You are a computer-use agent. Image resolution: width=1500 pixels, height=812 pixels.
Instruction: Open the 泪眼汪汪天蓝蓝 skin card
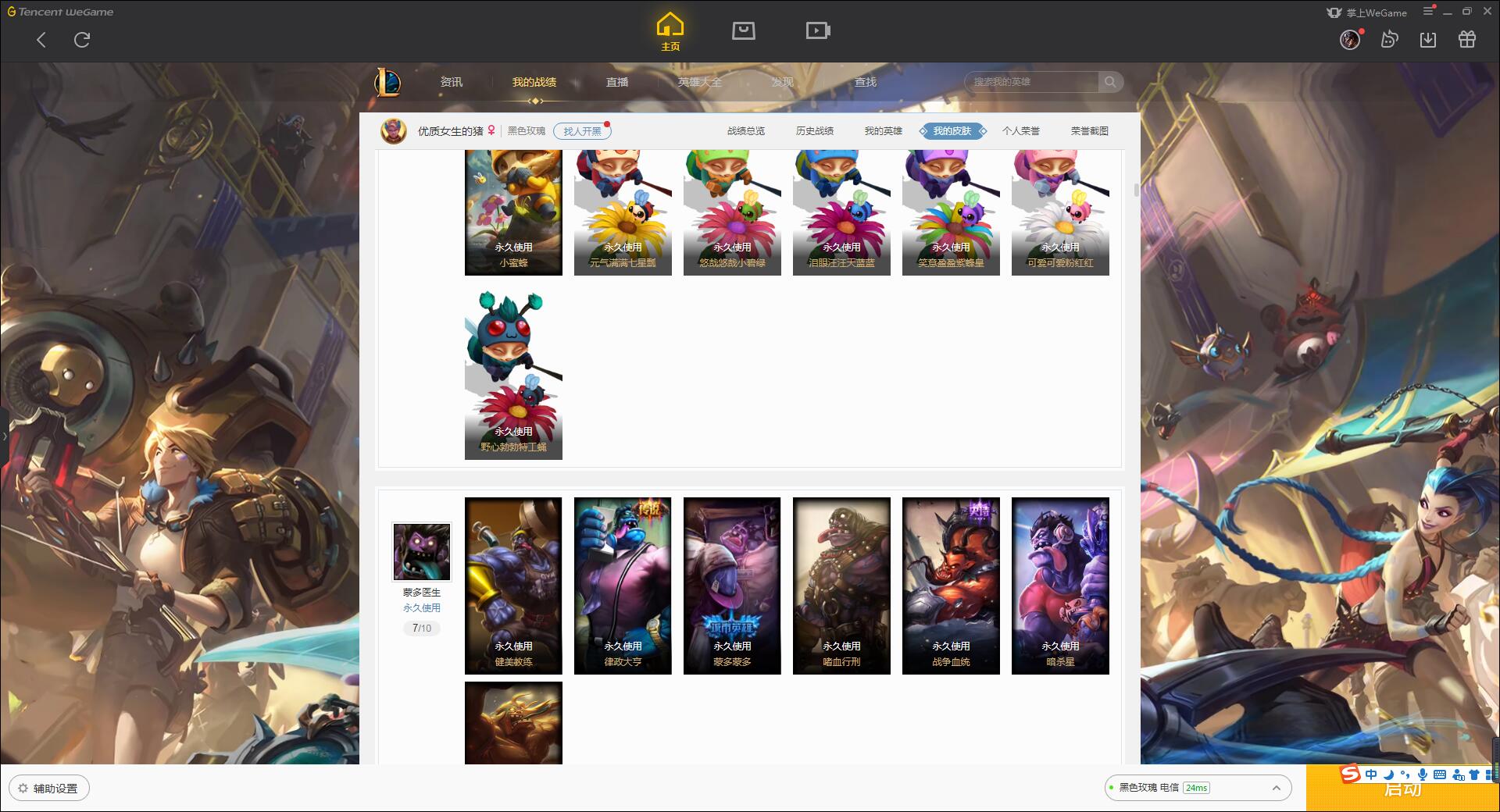pyautogui.click(x=841, y=212)
